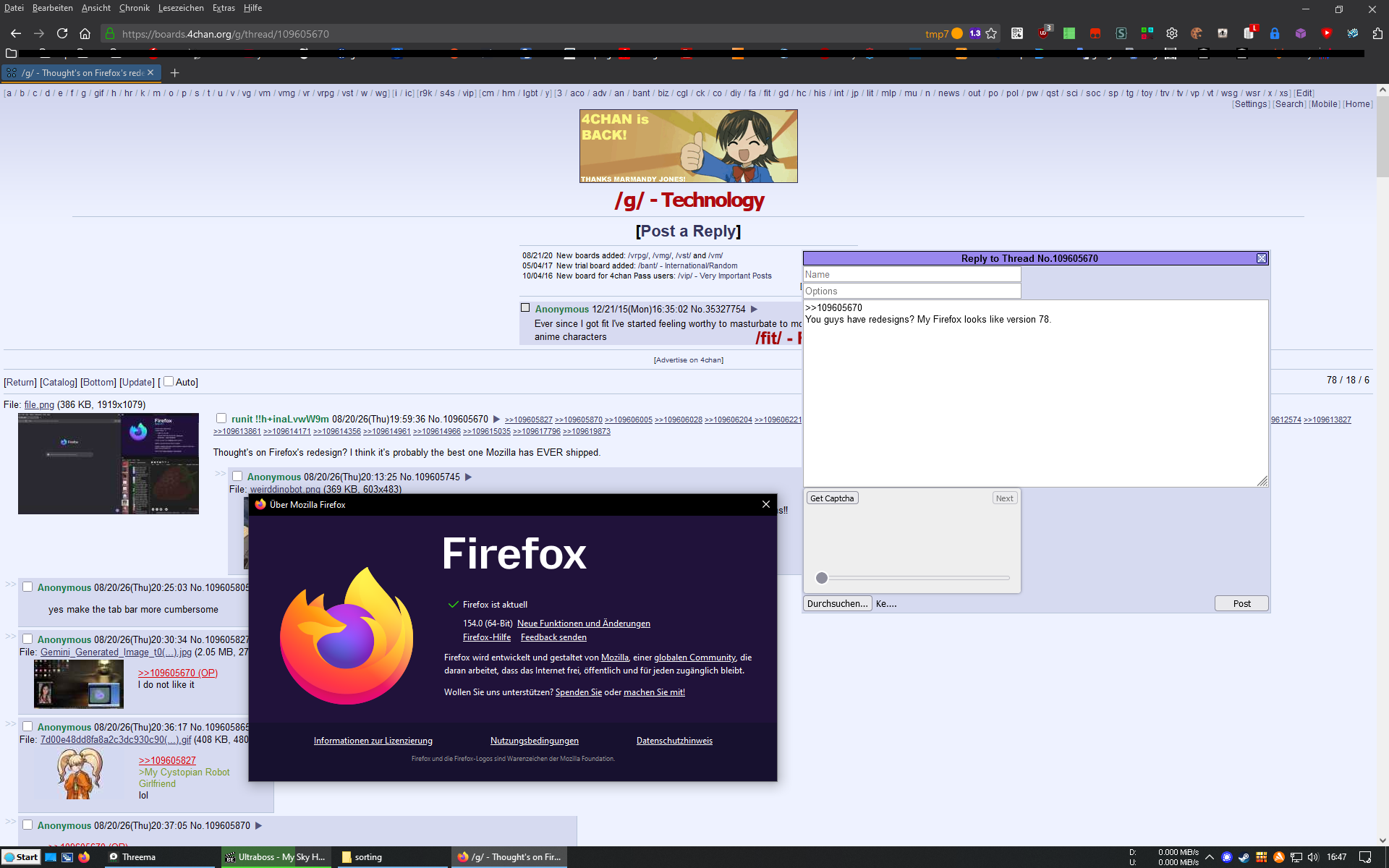Viewport: 1389px width, 868px height.
Task: Close the Reply to Thread form
Action: coord(1262,258)
